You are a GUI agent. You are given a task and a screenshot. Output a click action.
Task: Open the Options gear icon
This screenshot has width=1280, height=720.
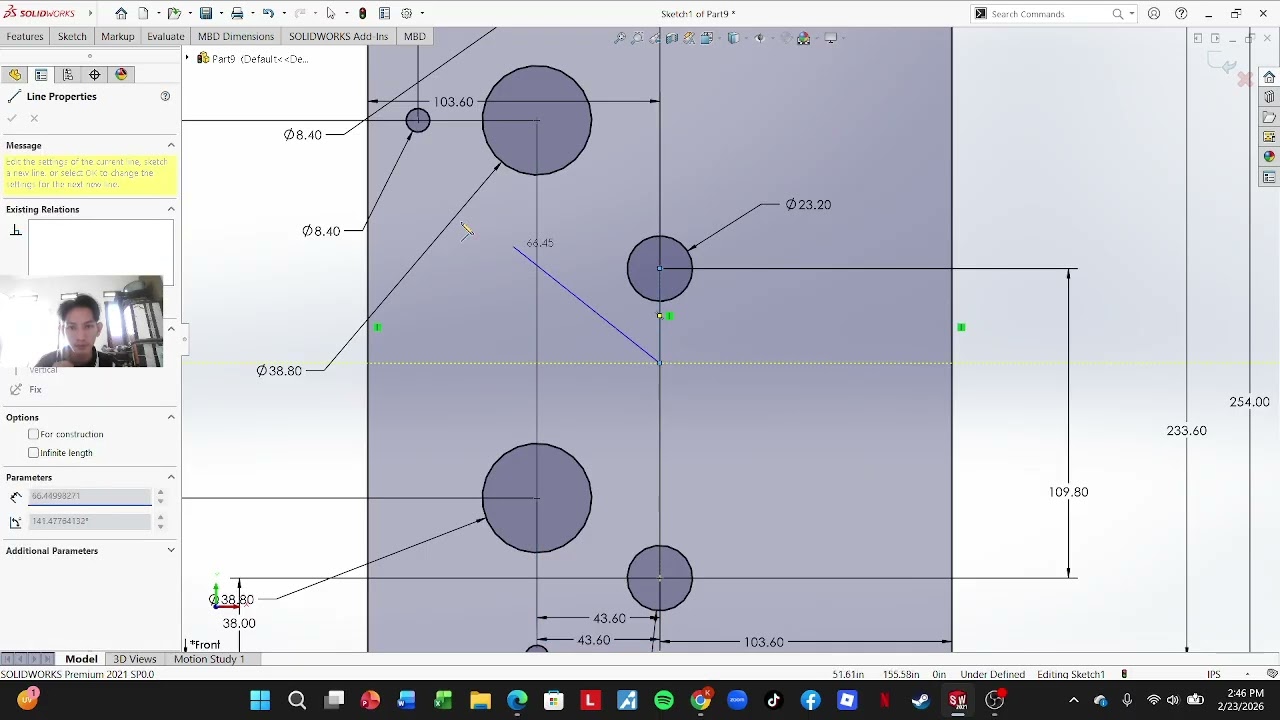click(x=407, y=14)
